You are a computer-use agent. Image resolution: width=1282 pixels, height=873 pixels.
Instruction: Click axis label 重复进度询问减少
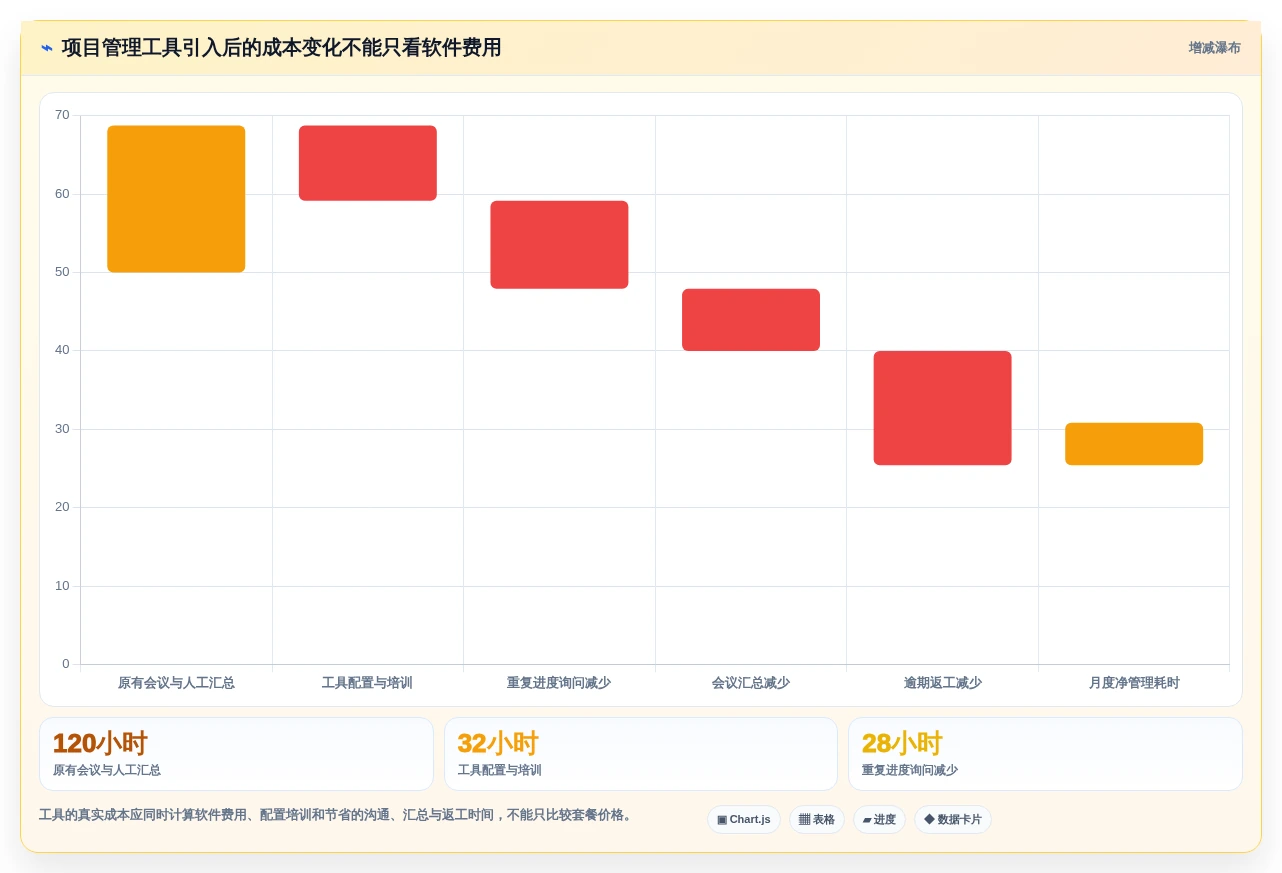(x=559, y=683)
